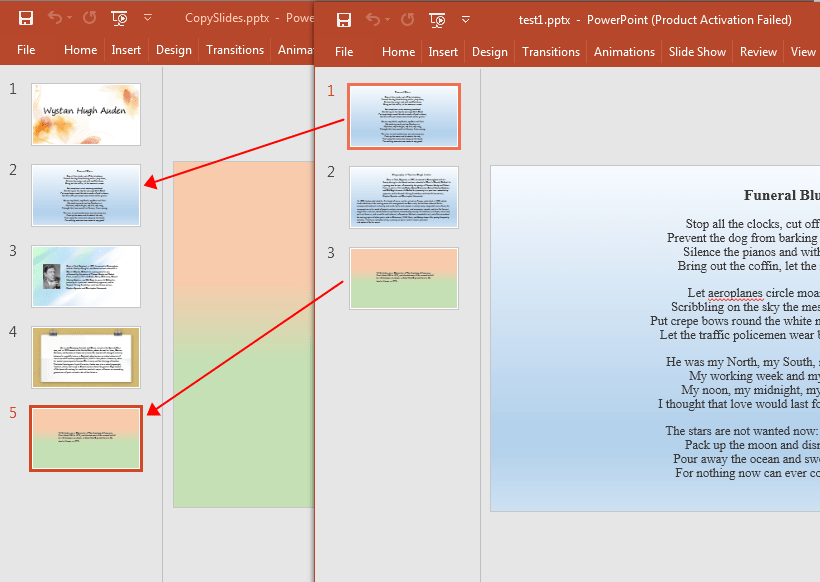This screenshot has height=582, width=820.
Task: Click line 'He was my North, my South'
Action: [743, 362]
